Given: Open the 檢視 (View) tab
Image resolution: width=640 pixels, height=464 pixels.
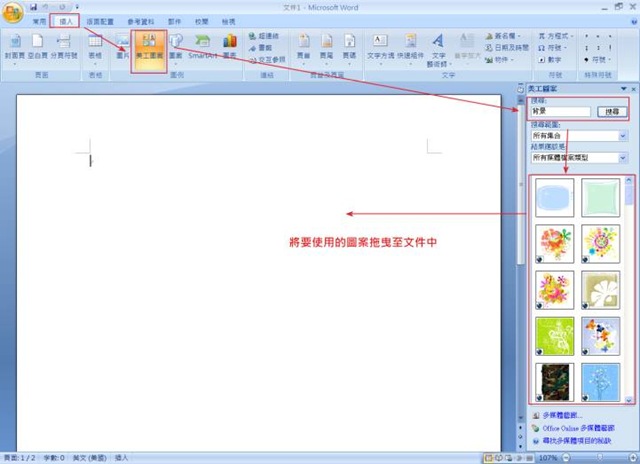Looking at the screenshot, I should click(x=229, y=21).
